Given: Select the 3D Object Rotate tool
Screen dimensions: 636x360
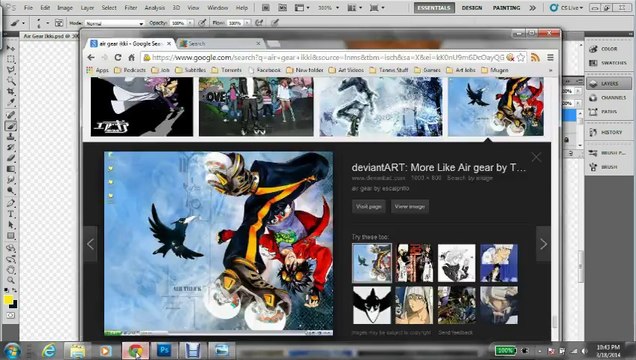Looking at the screenshot, I should 11,248.
